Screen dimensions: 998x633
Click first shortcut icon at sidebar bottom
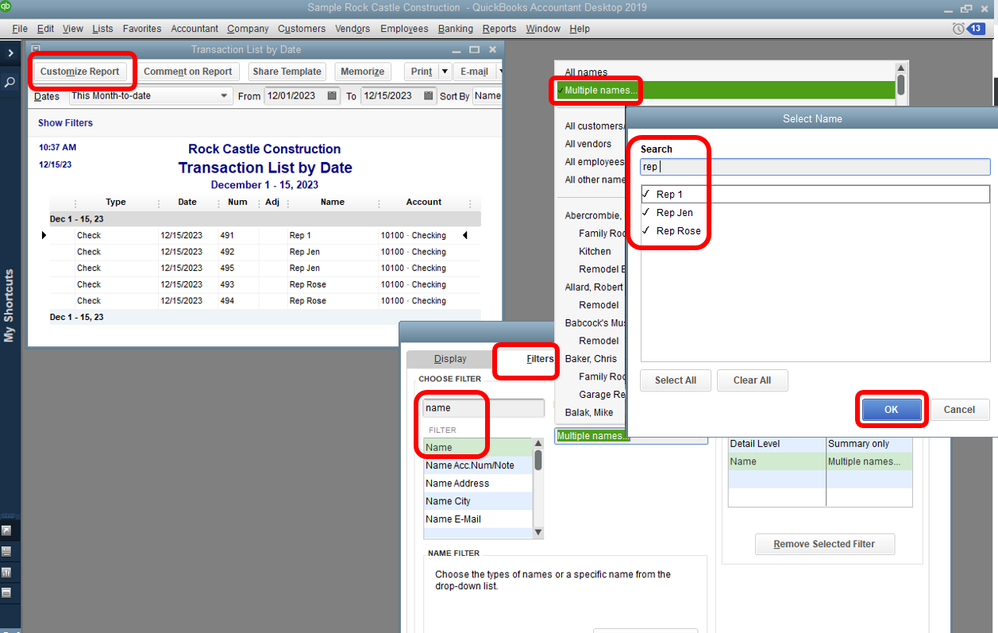[6, 531]
